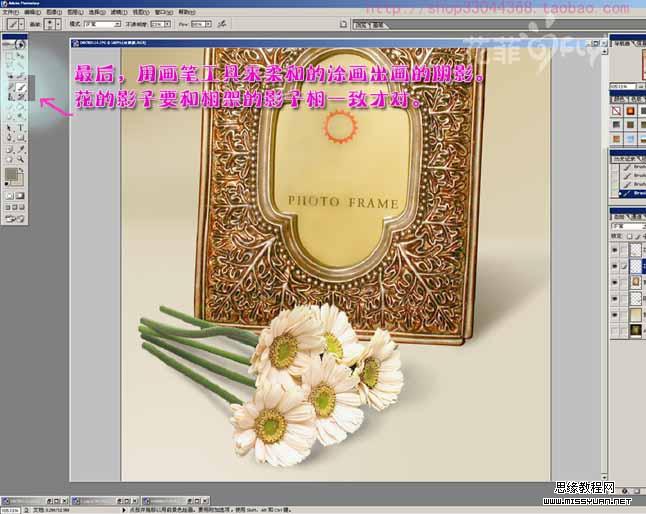This screenshot has height=514, width=646.
Task: Select the Notes tool
Action: pos(10,149)
